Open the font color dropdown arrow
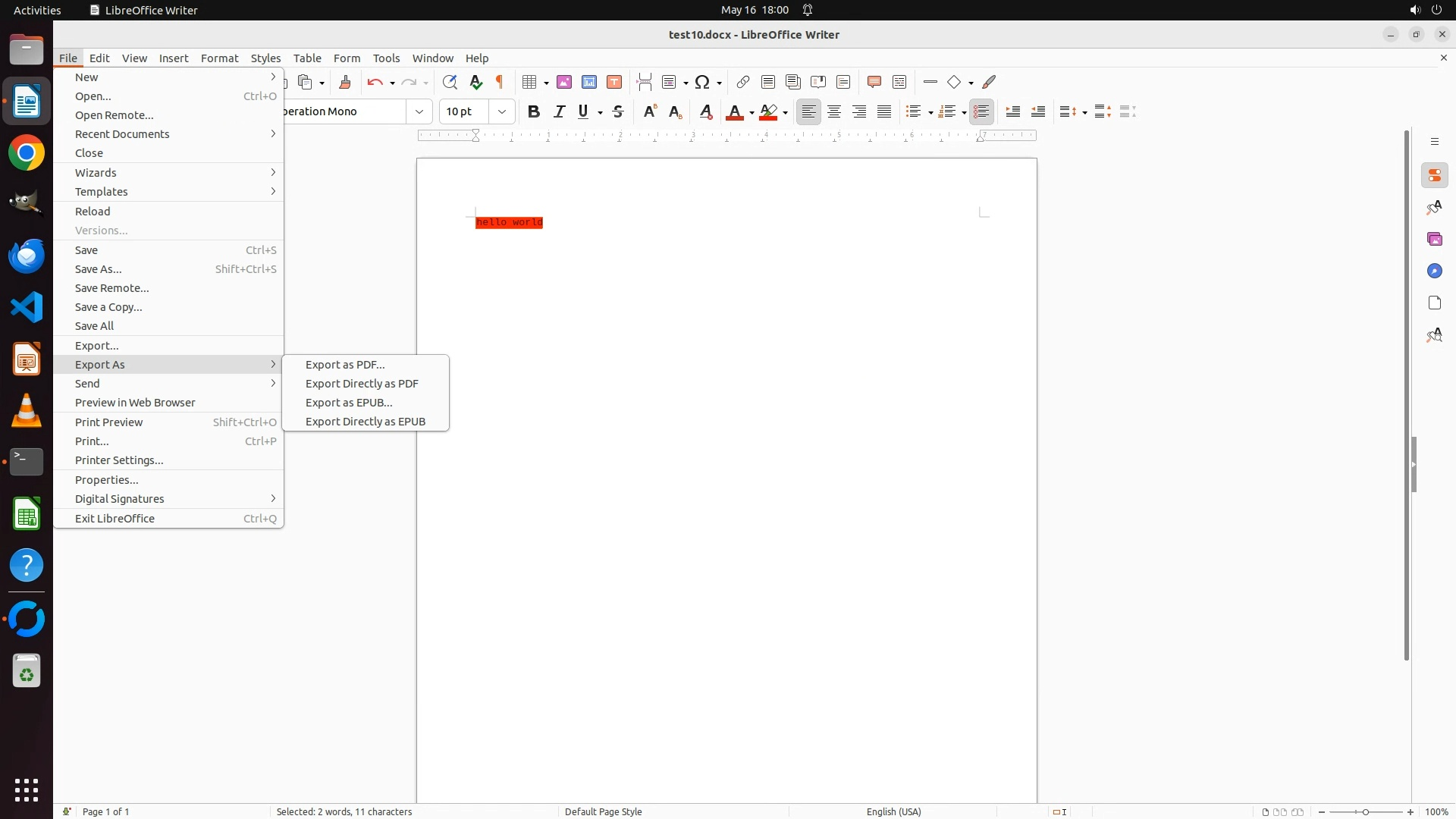 click(x=752, y=113)
